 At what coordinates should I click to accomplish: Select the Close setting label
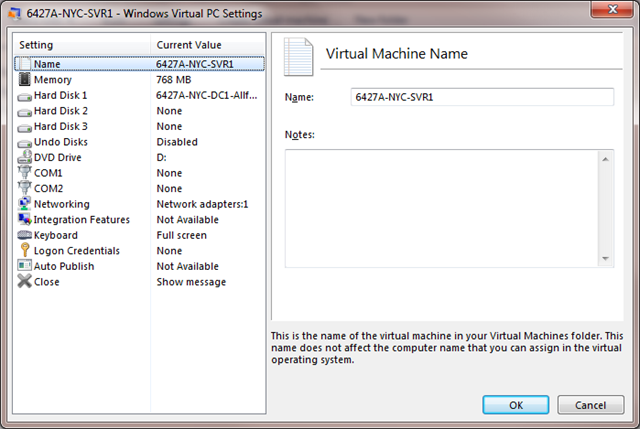(47, 282)
